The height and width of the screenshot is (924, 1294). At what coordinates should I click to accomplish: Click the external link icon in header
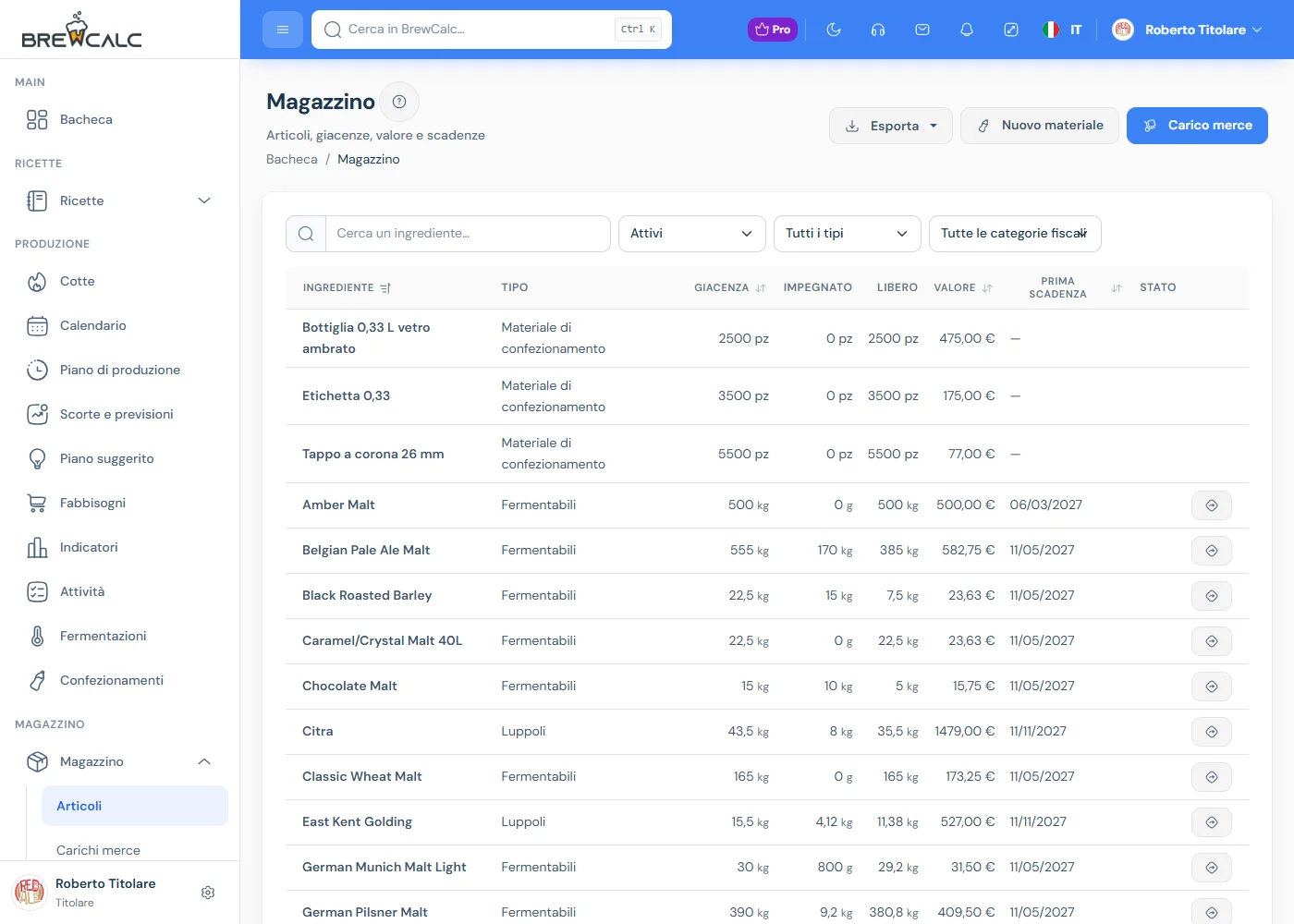click(1011, 30)
